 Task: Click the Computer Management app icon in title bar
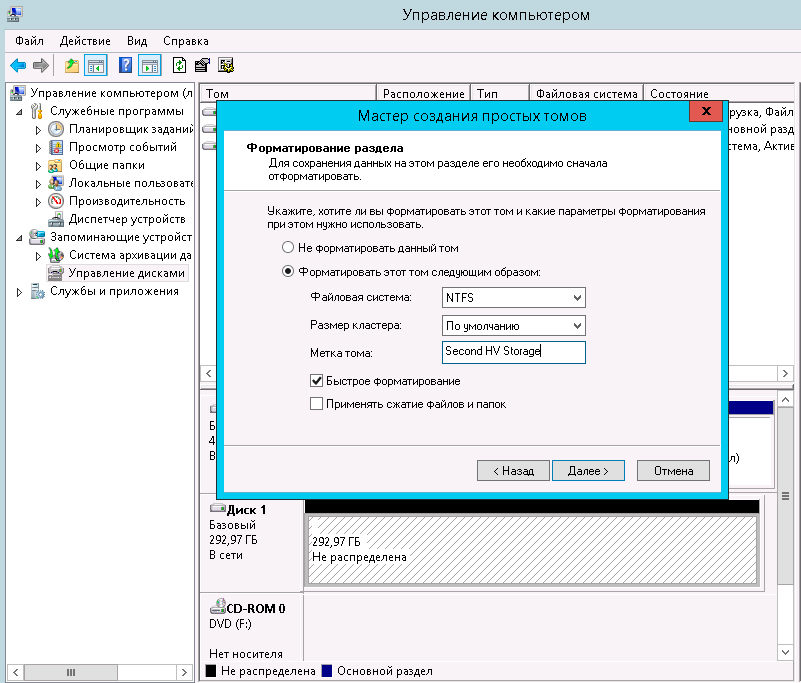coord(14,14)
